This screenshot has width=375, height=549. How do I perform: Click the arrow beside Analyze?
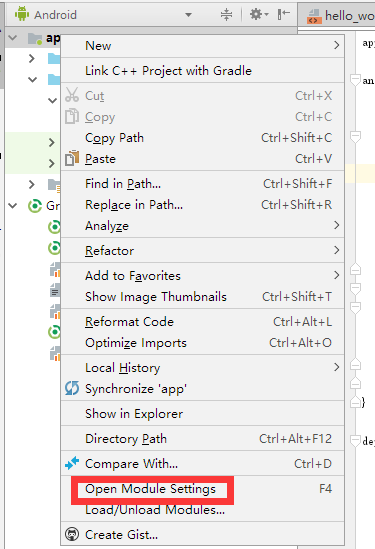tap(336, 225)
